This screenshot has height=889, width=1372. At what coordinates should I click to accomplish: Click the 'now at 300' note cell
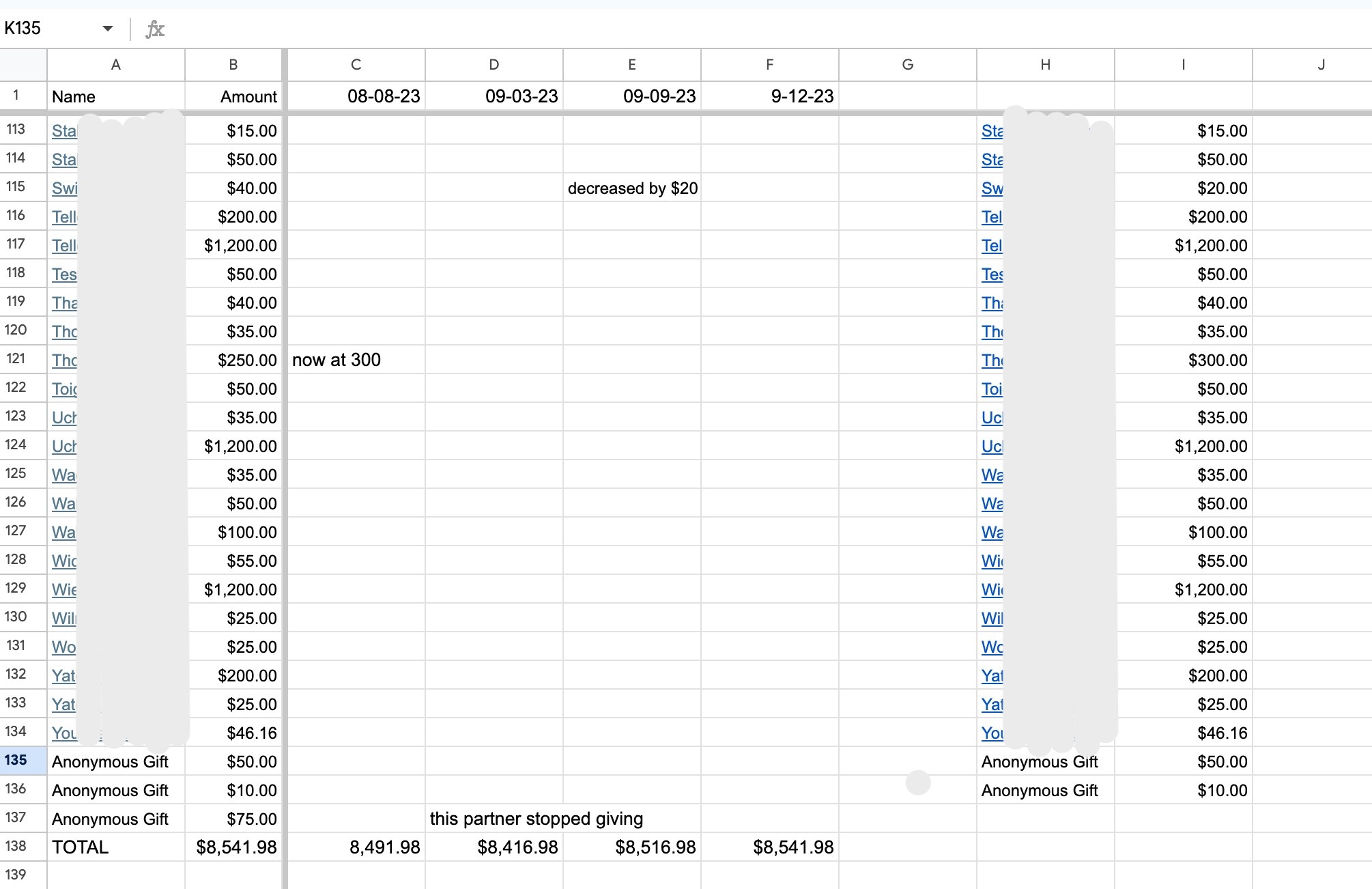337,360
